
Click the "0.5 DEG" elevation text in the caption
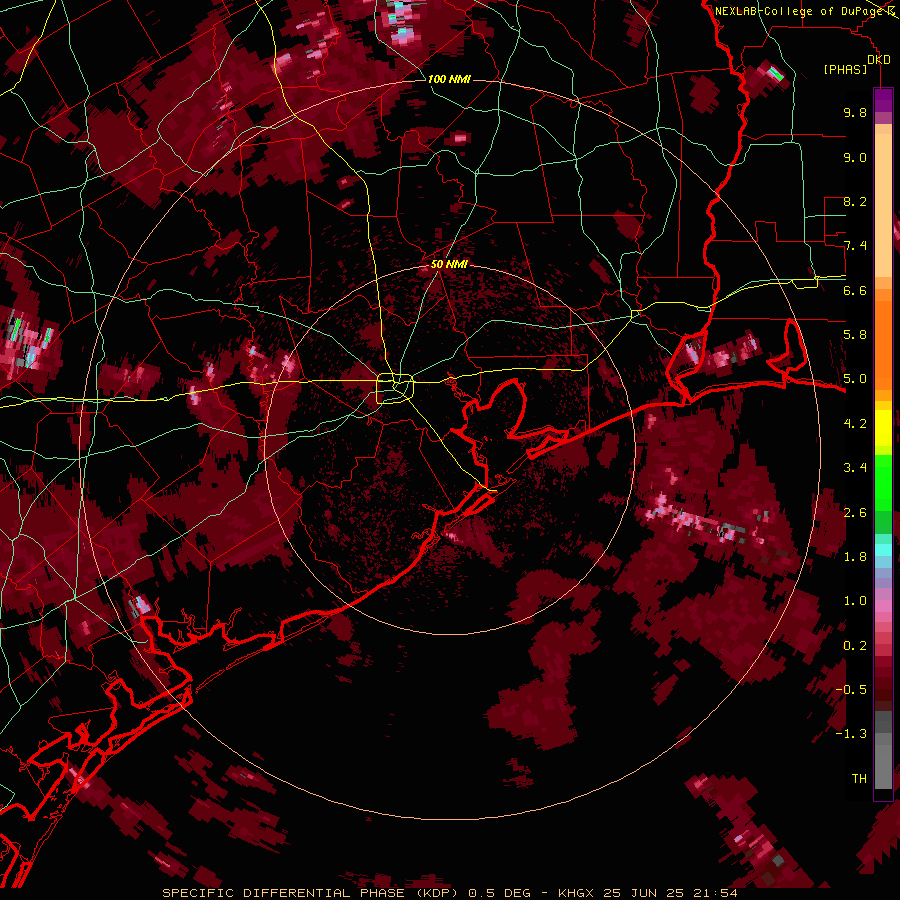pyautogui.click(x=499, y=893)
